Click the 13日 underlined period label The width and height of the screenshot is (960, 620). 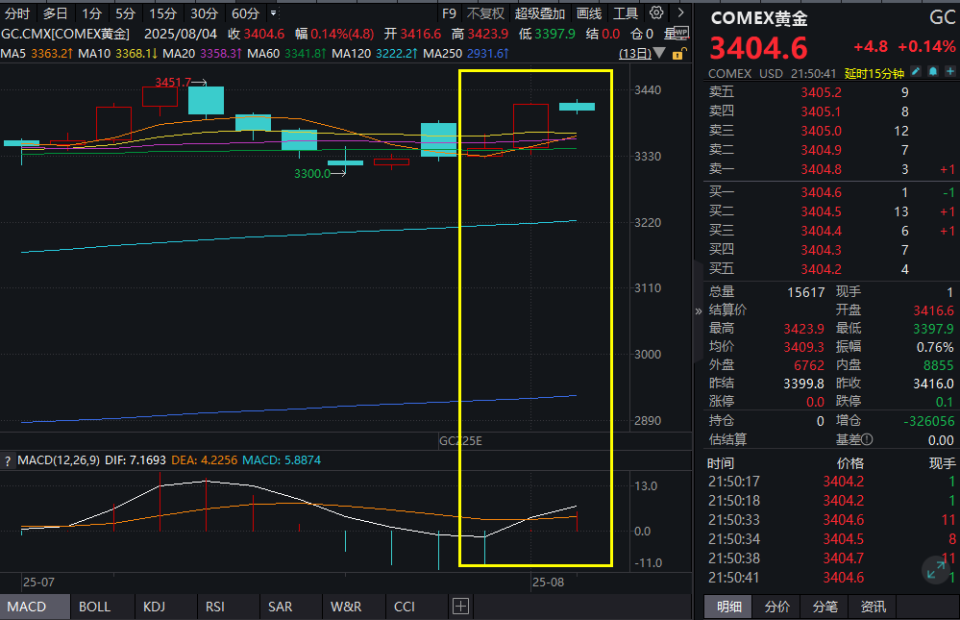point(635,54)
